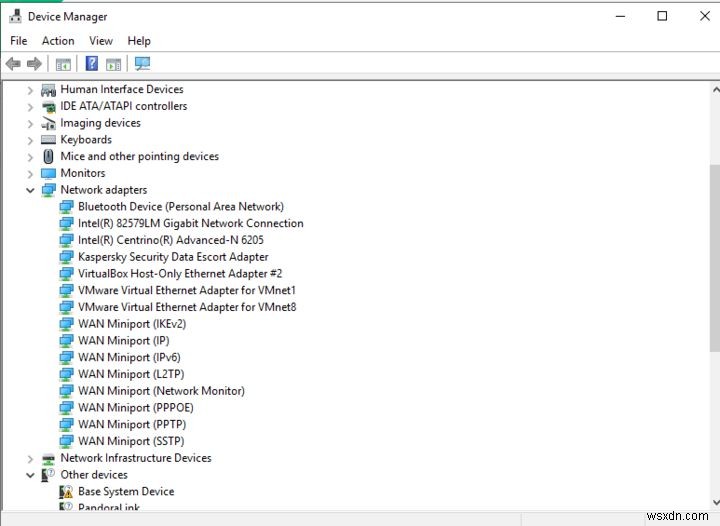
Task: Click the Other devices category icon
Action: 48,475
